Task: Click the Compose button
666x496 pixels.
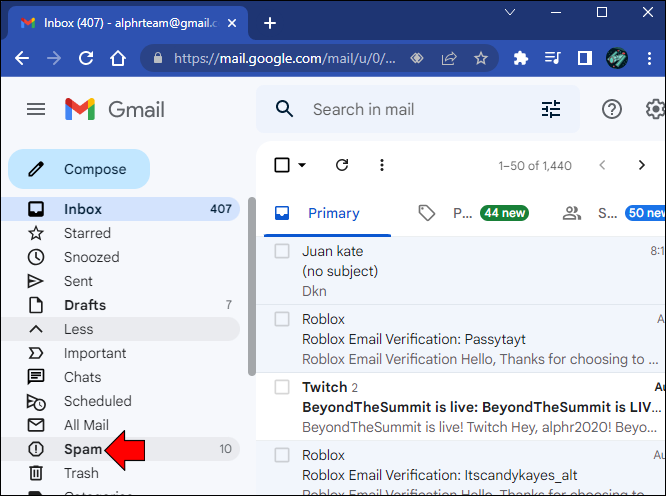Action: coord(79,169)
